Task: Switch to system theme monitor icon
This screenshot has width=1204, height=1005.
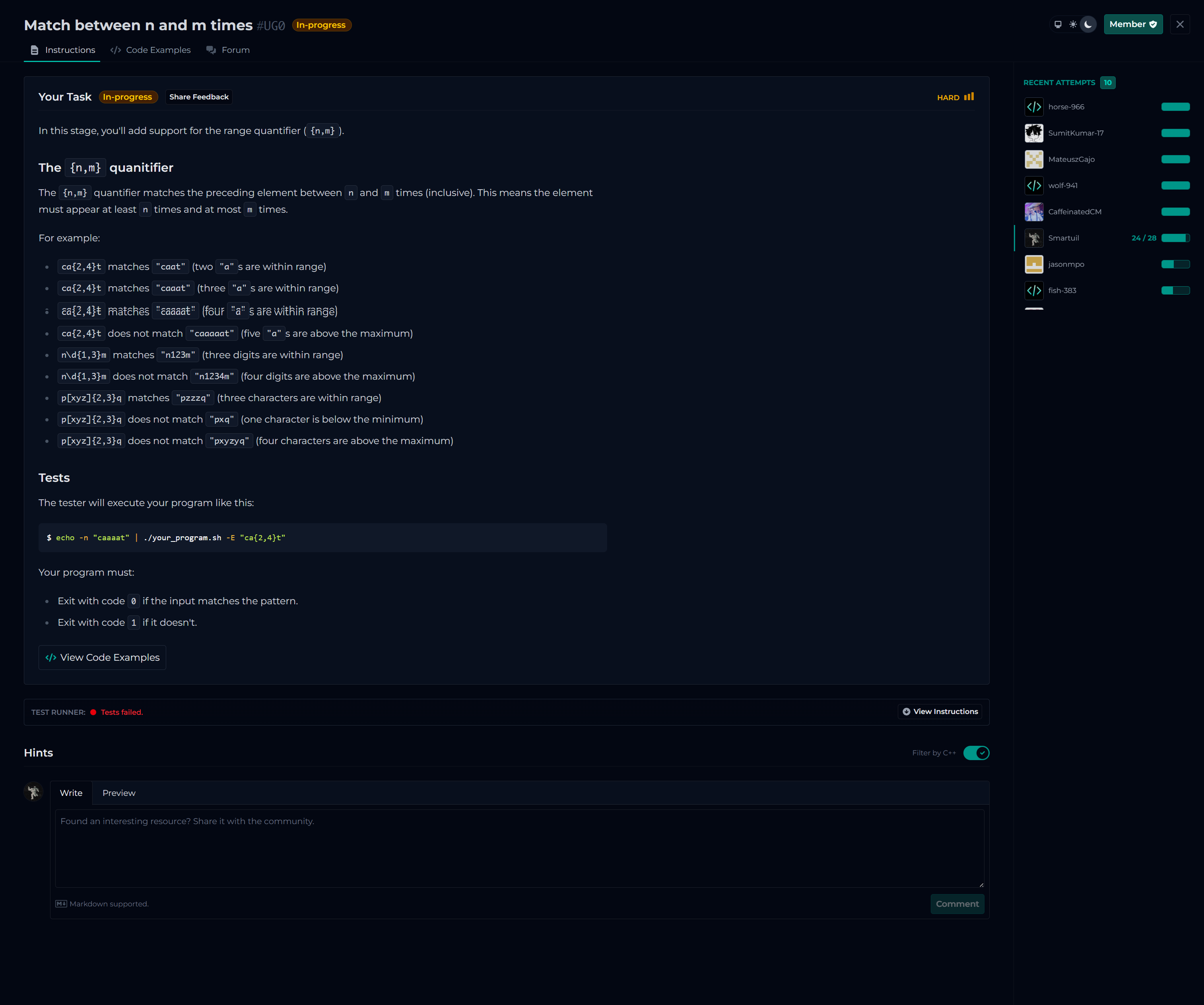Action: 1058,25
